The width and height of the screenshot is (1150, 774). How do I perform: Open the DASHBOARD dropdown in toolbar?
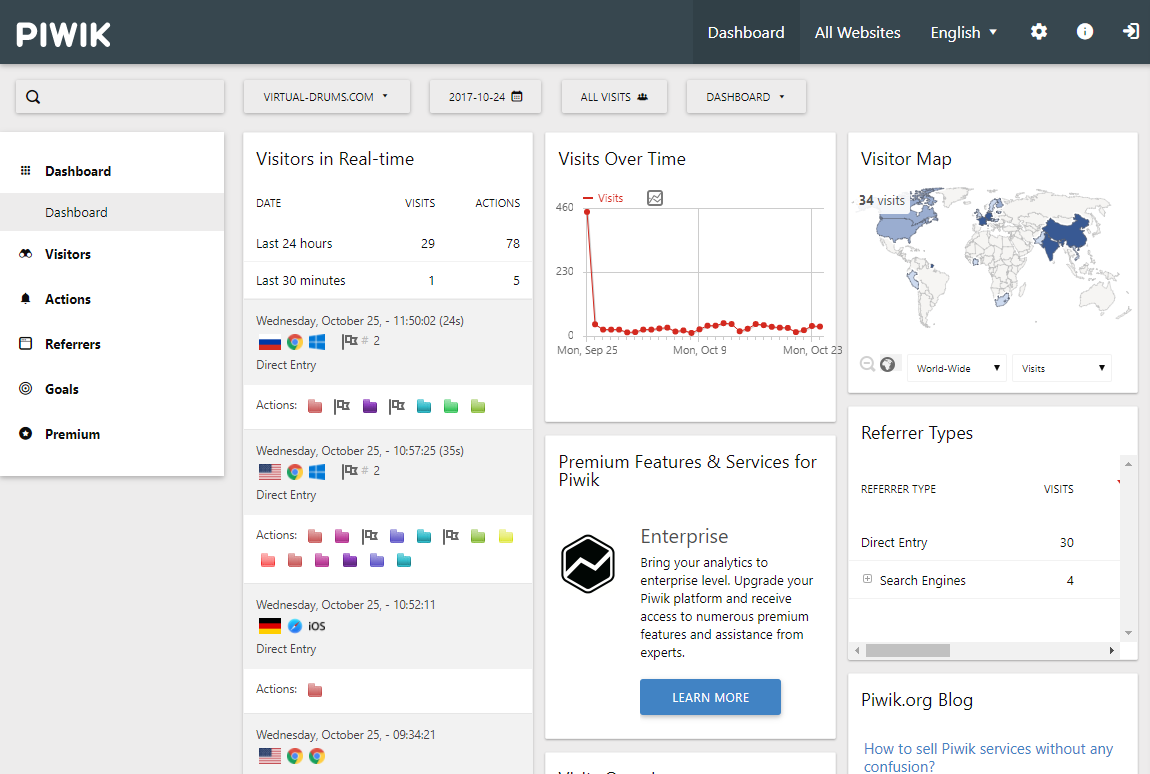pyautogui.click(x=746, y=97)
